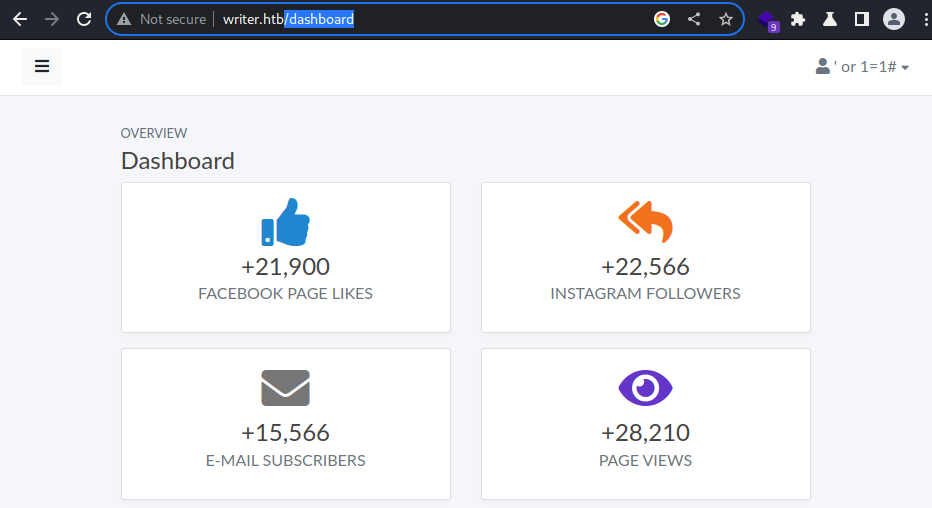The height and width of the screenshot is (508, 932).
Task: Go back to the previous page
Action: (20, 19)
